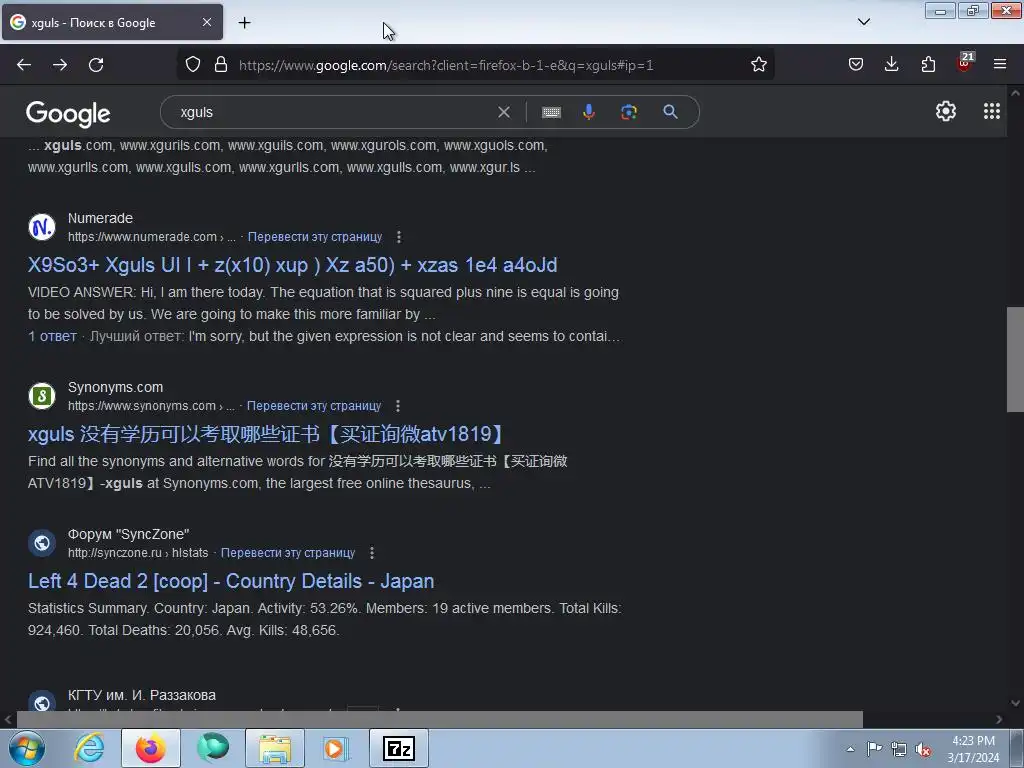Select the xguls - Поиск в Google tab

pyautogui.click(x=112, y=22)
